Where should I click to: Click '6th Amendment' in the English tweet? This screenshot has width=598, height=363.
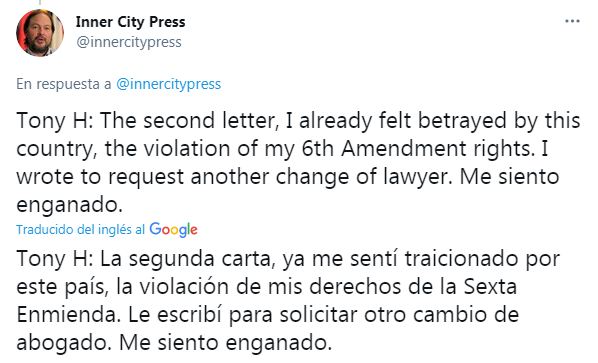(x=384, y=148)
